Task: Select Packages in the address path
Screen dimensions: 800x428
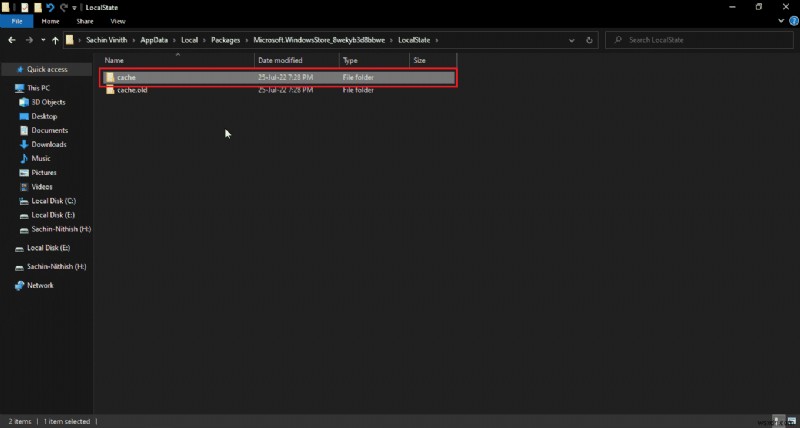Action: point(226,40)
